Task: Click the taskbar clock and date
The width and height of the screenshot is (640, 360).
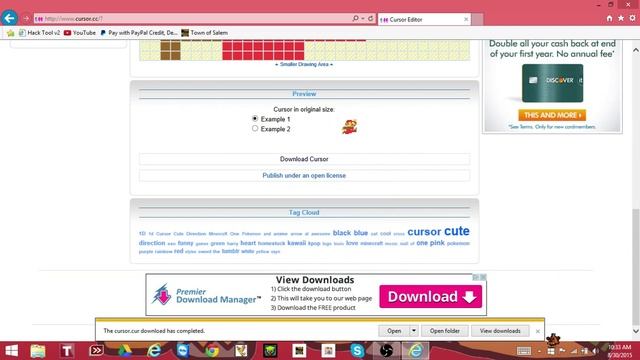Action: tap(619, 351)
